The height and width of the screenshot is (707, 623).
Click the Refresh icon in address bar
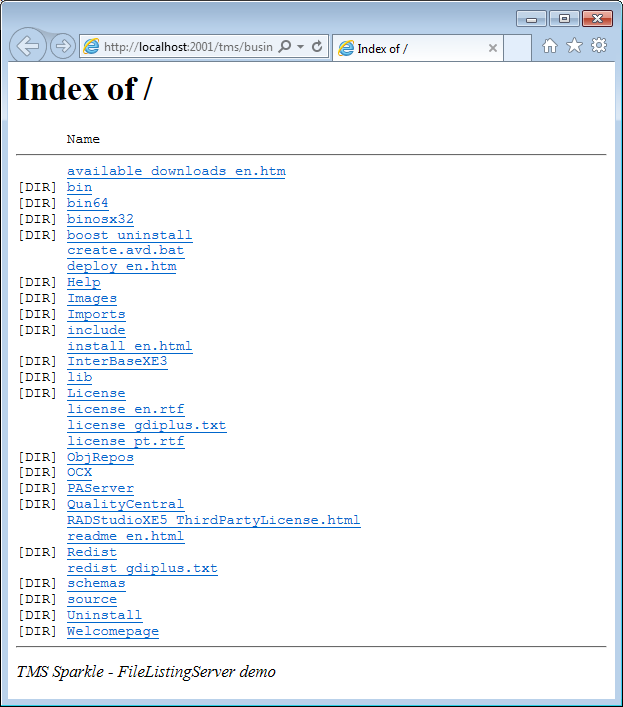point(317,47)
